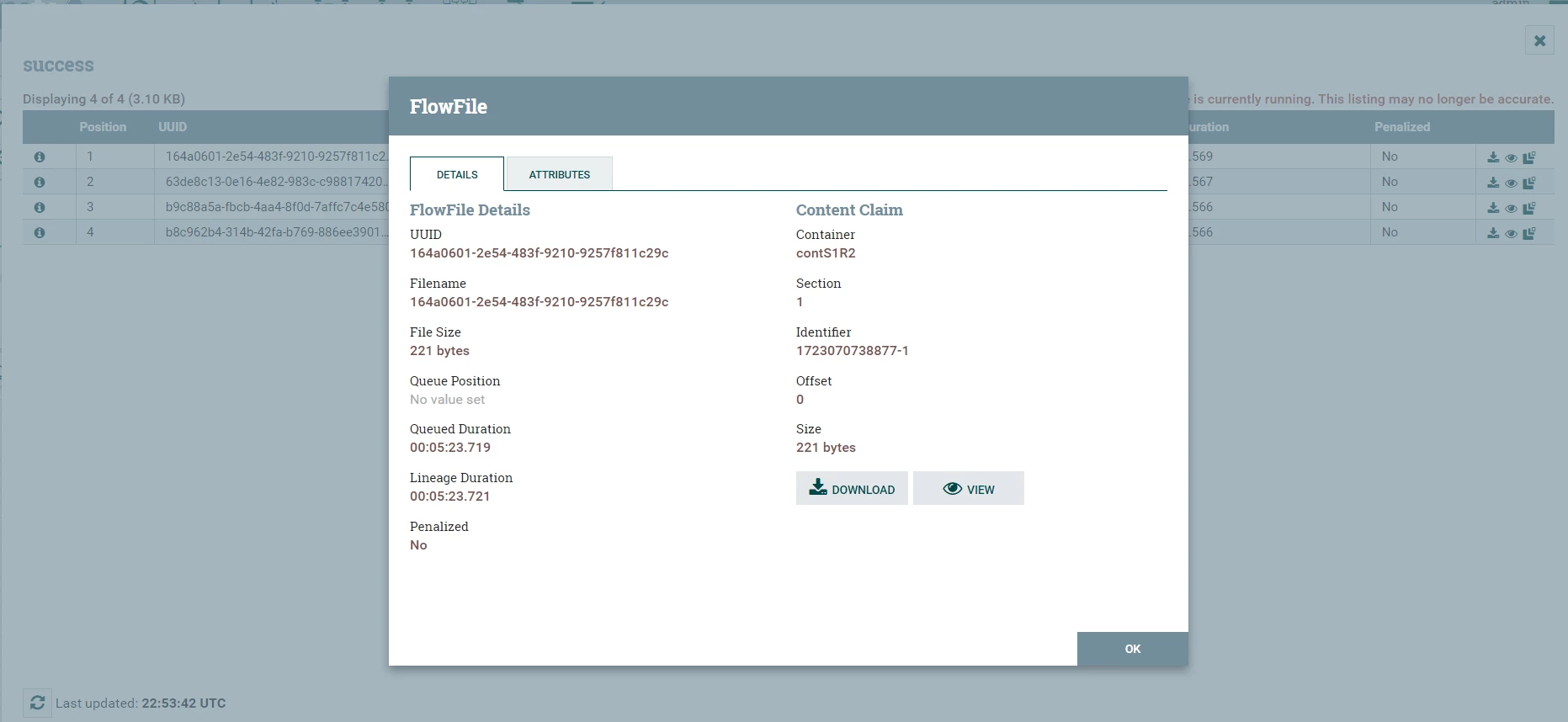Select the DETAILS tab

click(457, 174)
